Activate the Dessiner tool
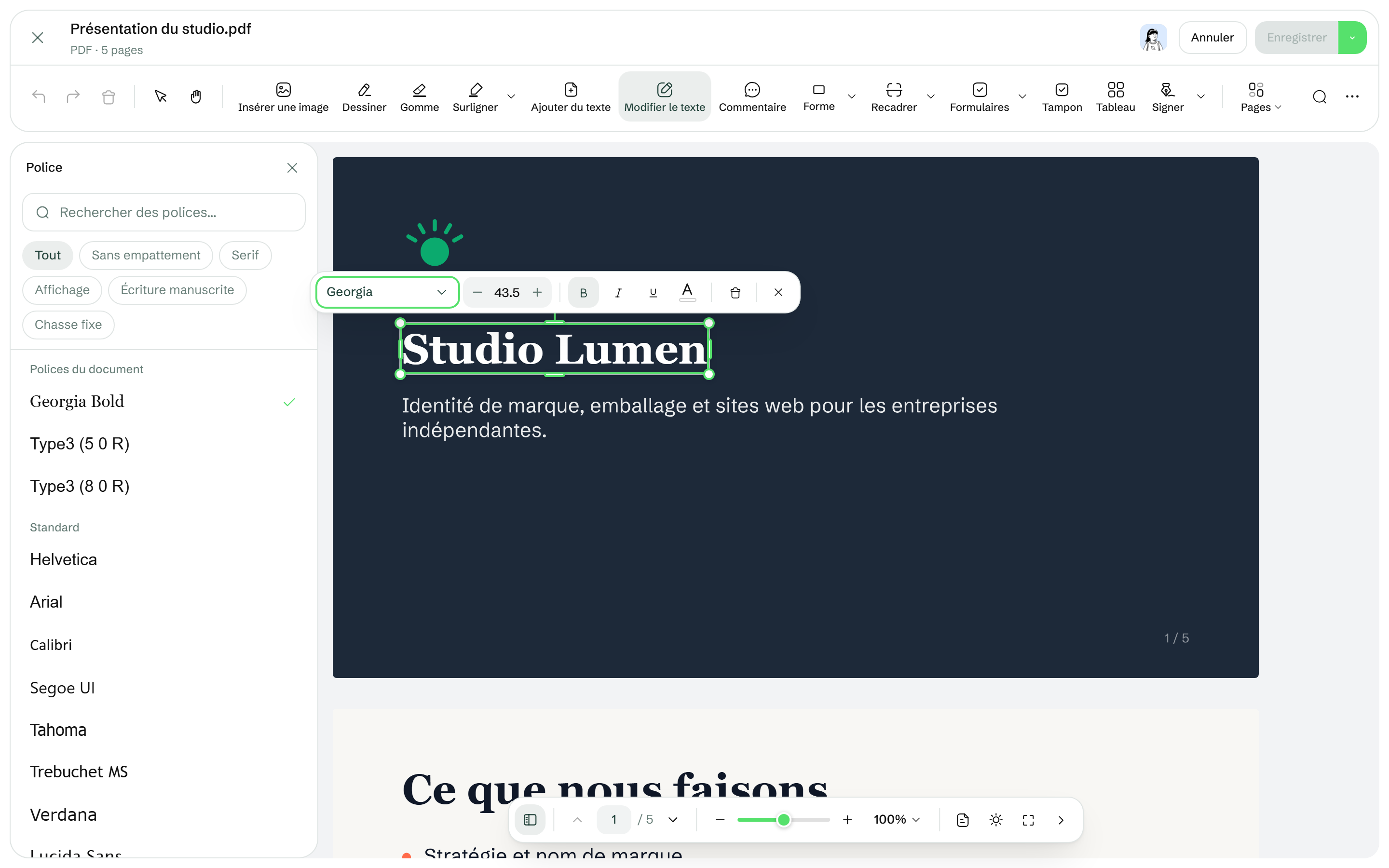The image size is (1389, 868). point(364,96)
